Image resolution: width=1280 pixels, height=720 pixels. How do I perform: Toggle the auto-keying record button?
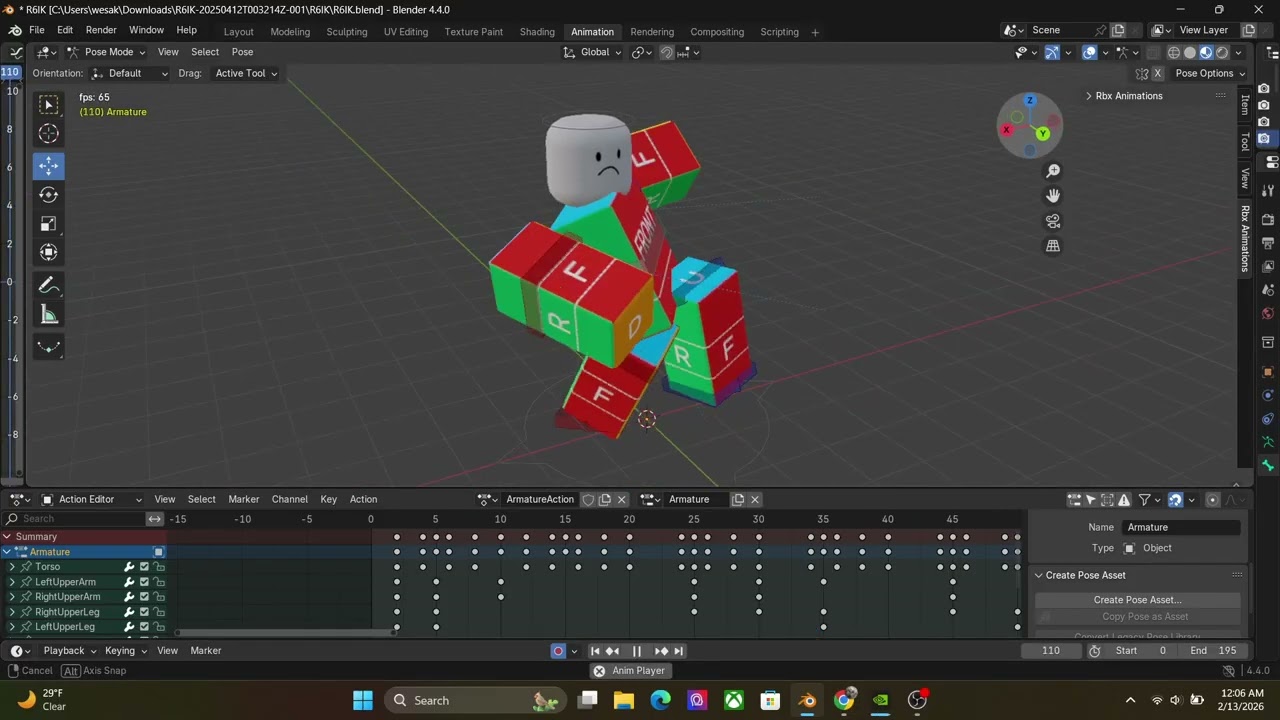tap(558, 651)
